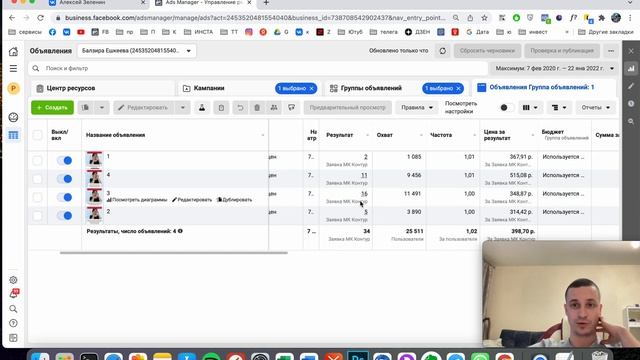Open the three-dot more menu at top right

pyautogui.click(x=611, y=51)
